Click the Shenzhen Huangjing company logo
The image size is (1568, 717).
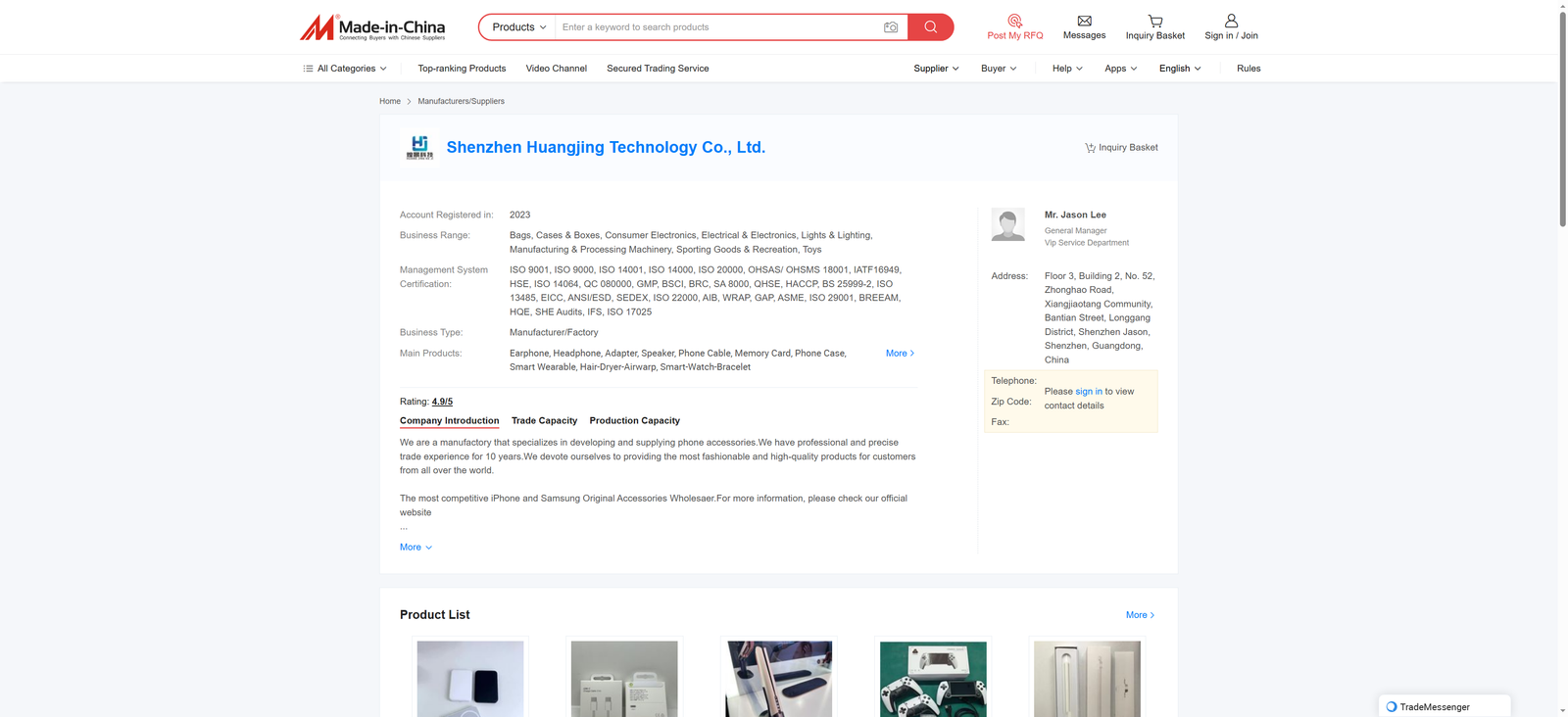(419, 147)
